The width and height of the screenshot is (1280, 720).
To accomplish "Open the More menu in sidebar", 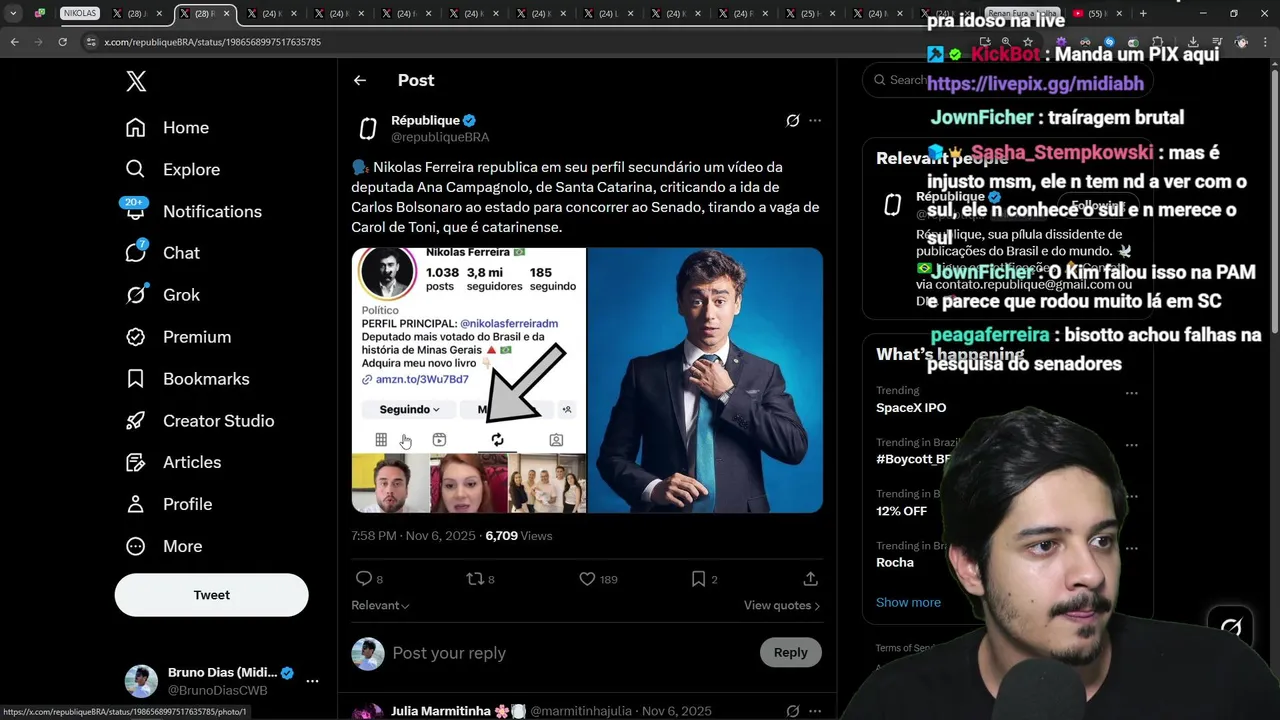I will pyautogui.click(x=164, y=546).
